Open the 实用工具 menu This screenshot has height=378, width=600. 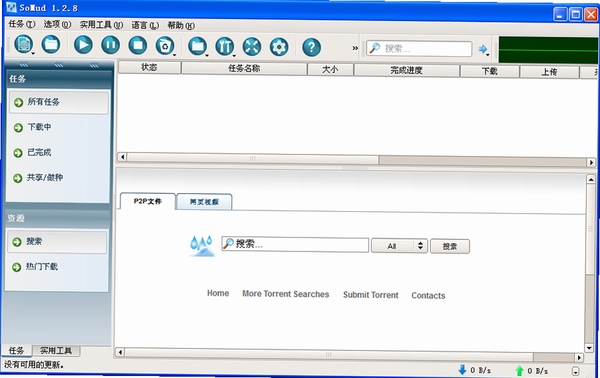pyautogui.click(x=101, y=25)
